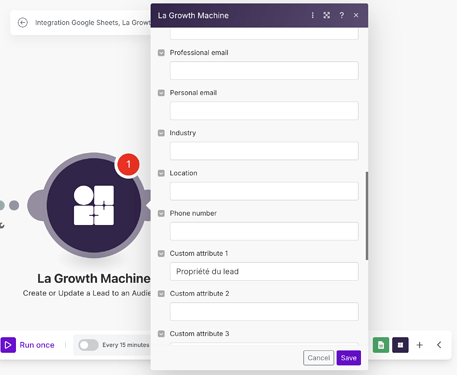The height and width of the screenshot is (375, 457).
Task: Click the dialog's vertical scrollbar
Action: pyautogui.click(x=367, y=216)
